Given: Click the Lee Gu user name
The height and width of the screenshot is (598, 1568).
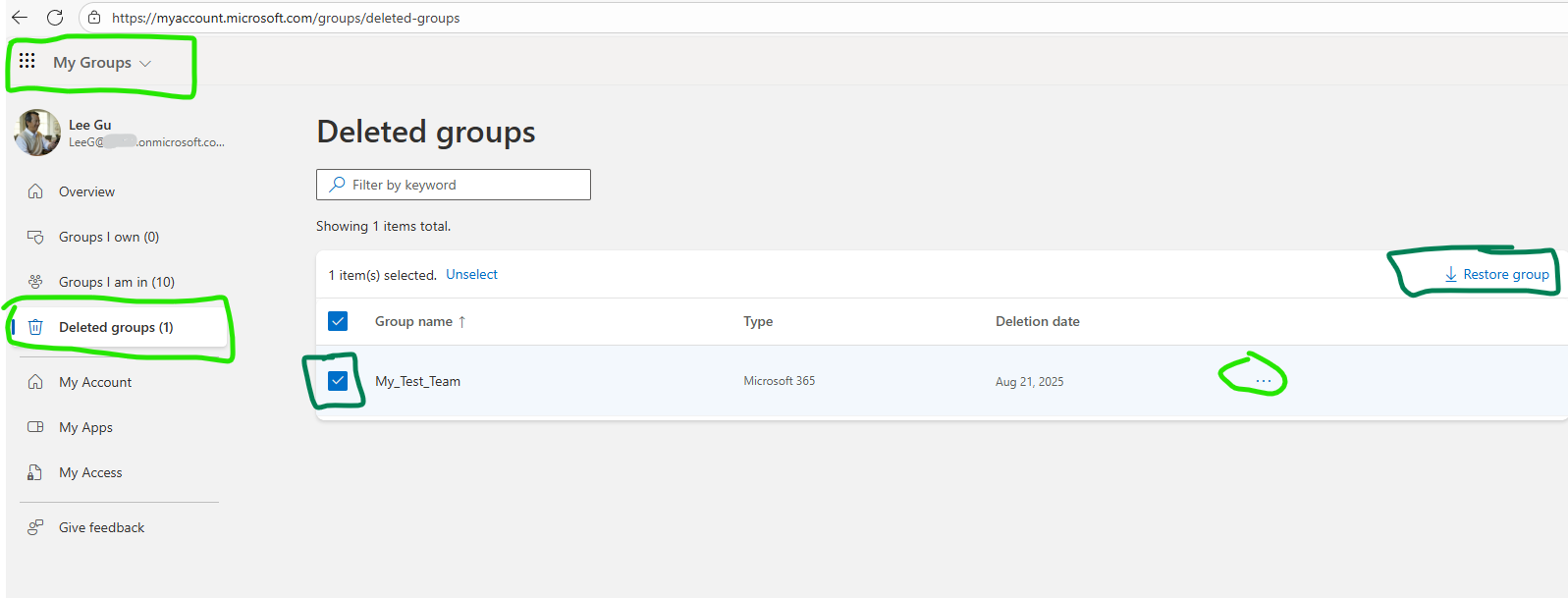Looking at the screenshot, I should click(x=90, y=125).
